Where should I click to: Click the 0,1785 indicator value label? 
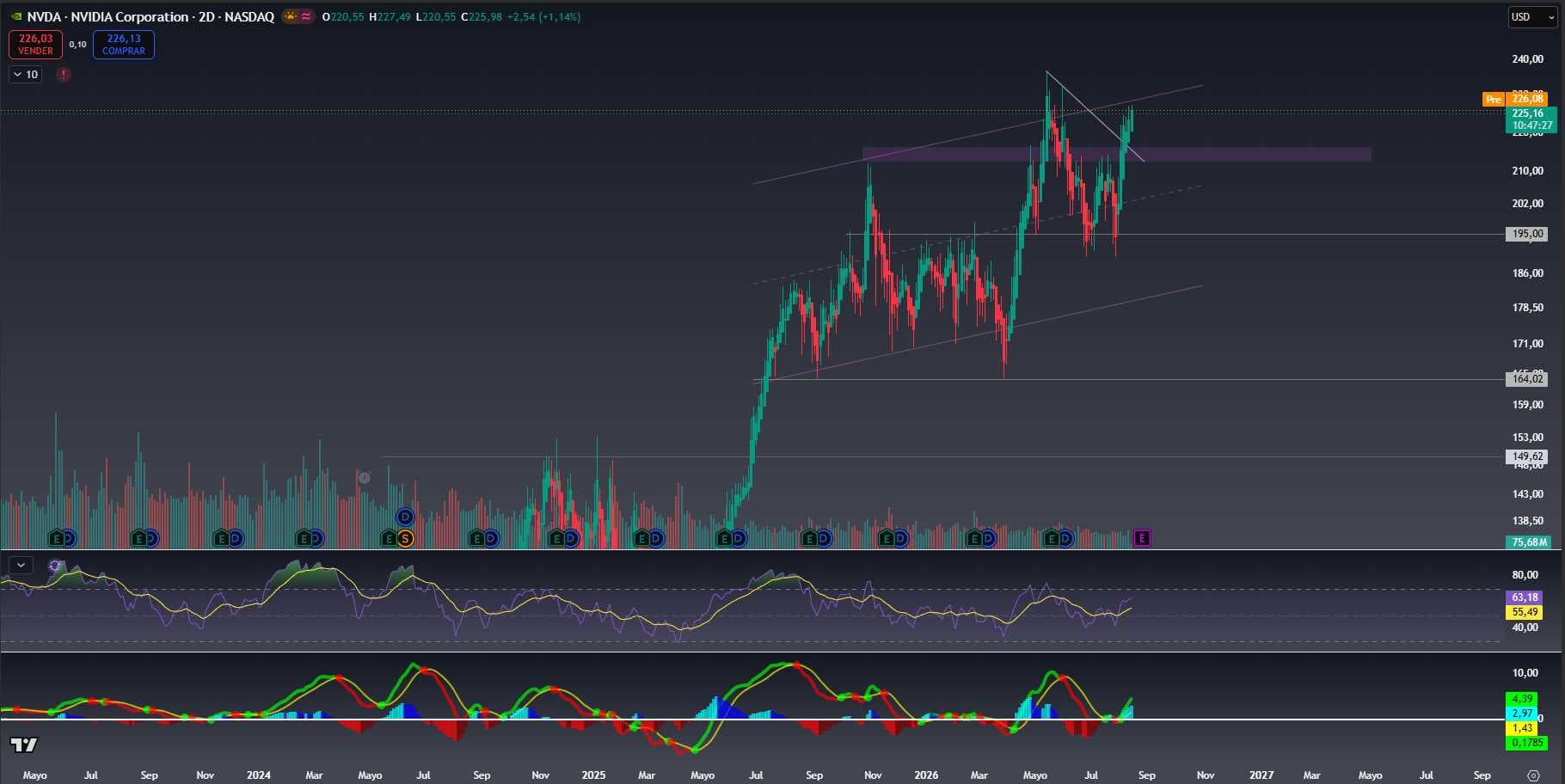coord(1526,743)
